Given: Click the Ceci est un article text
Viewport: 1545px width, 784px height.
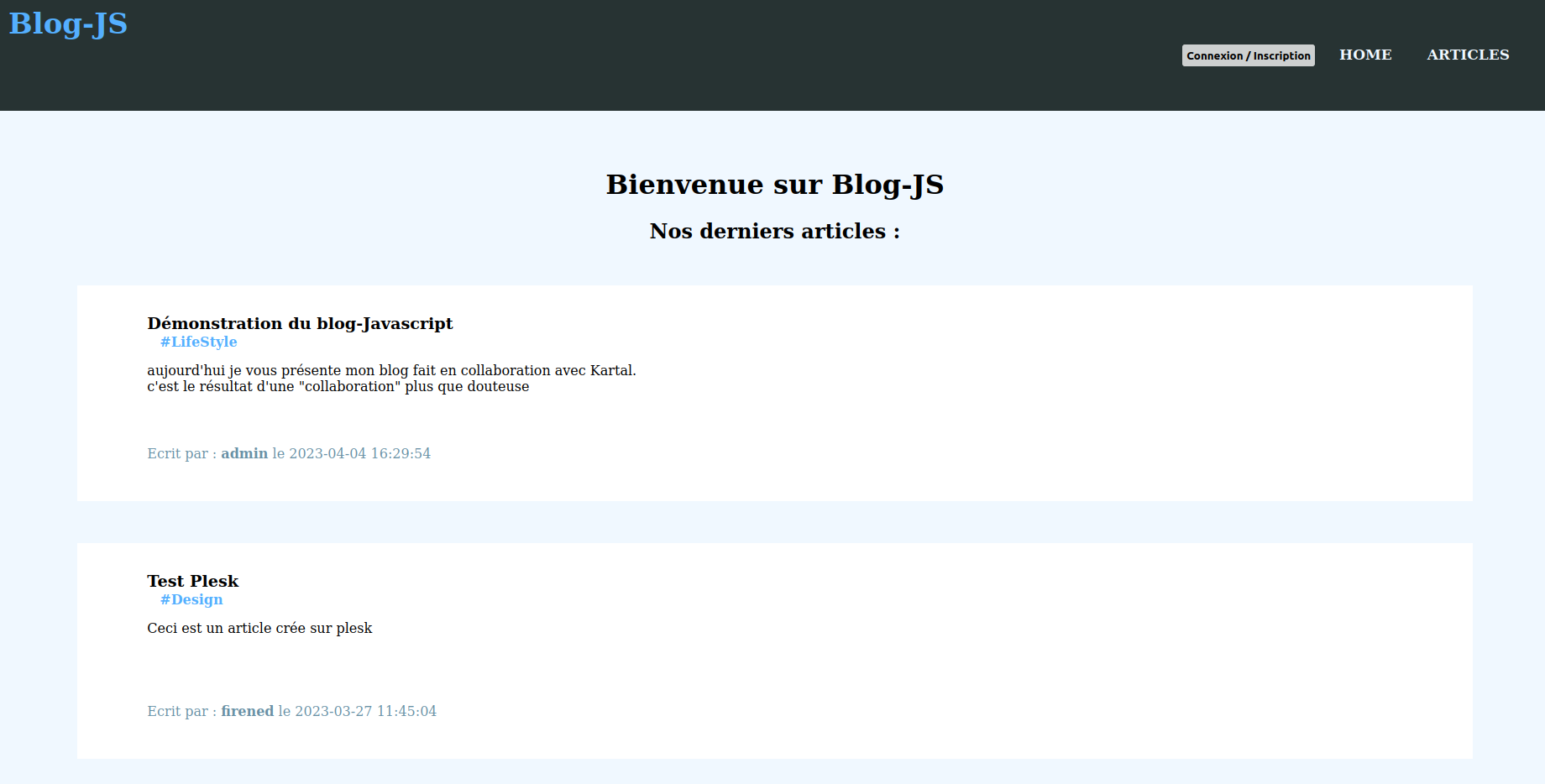Looking at the screenshot, I should coord(259,628).
